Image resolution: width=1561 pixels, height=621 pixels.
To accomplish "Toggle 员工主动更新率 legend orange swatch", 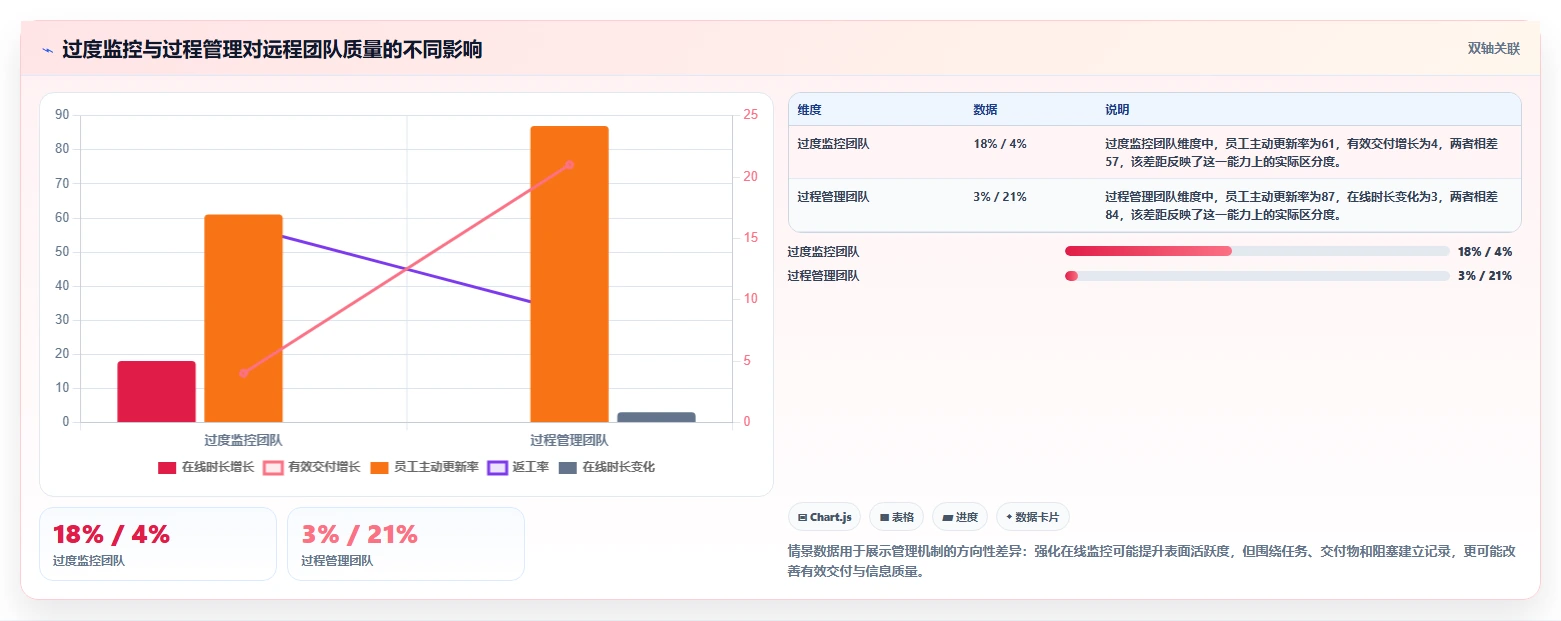I will tap(379, 468).
